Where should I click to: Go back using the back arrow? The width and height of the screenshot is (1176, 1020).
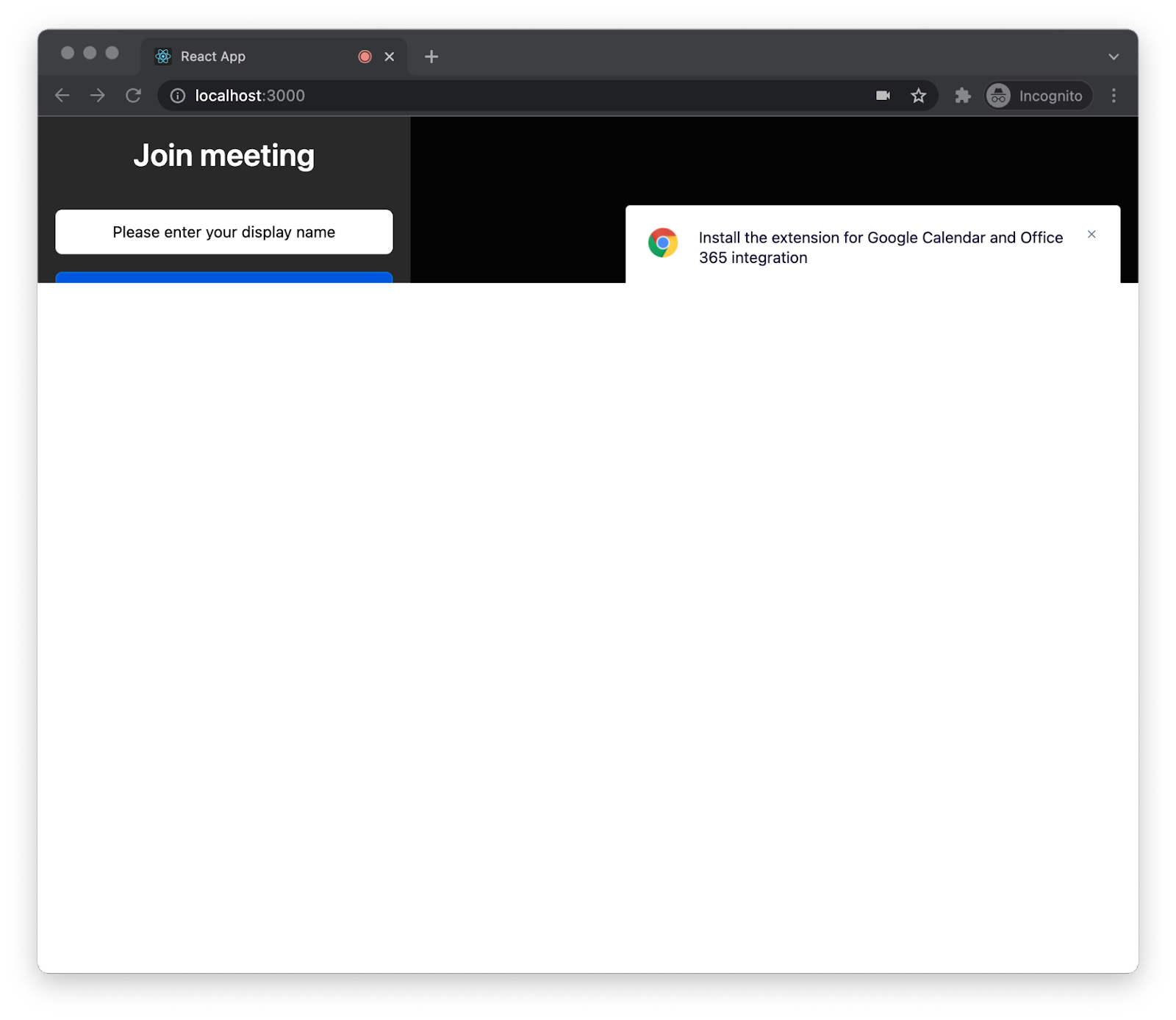[62, 95]
